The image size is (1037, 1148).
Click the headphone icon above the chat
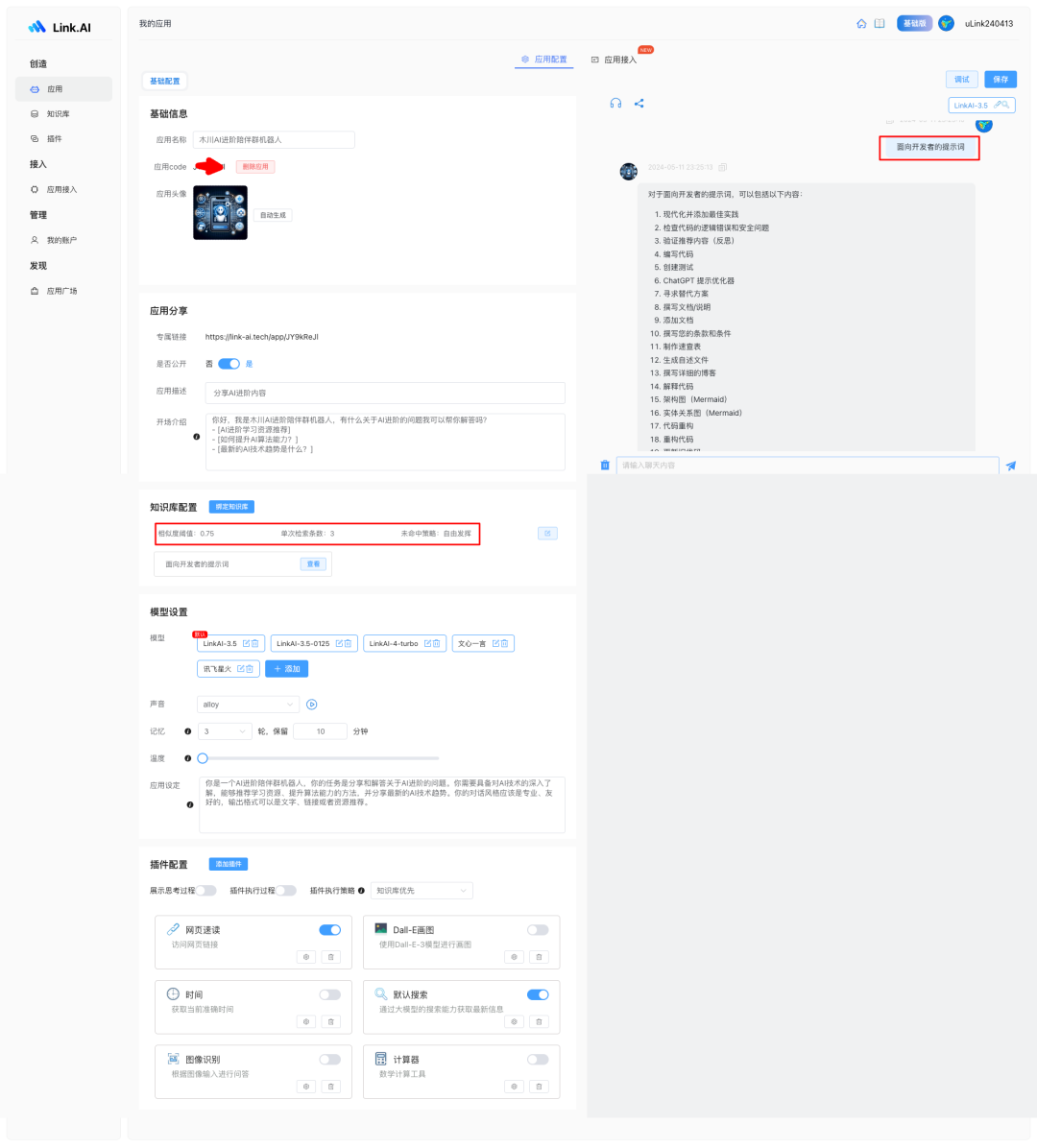point(615,104)
